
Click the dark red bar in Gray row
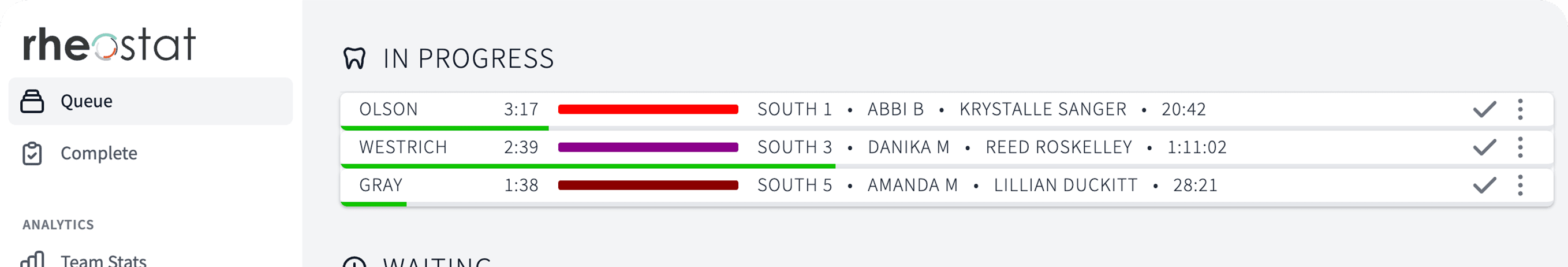[648, 186]
